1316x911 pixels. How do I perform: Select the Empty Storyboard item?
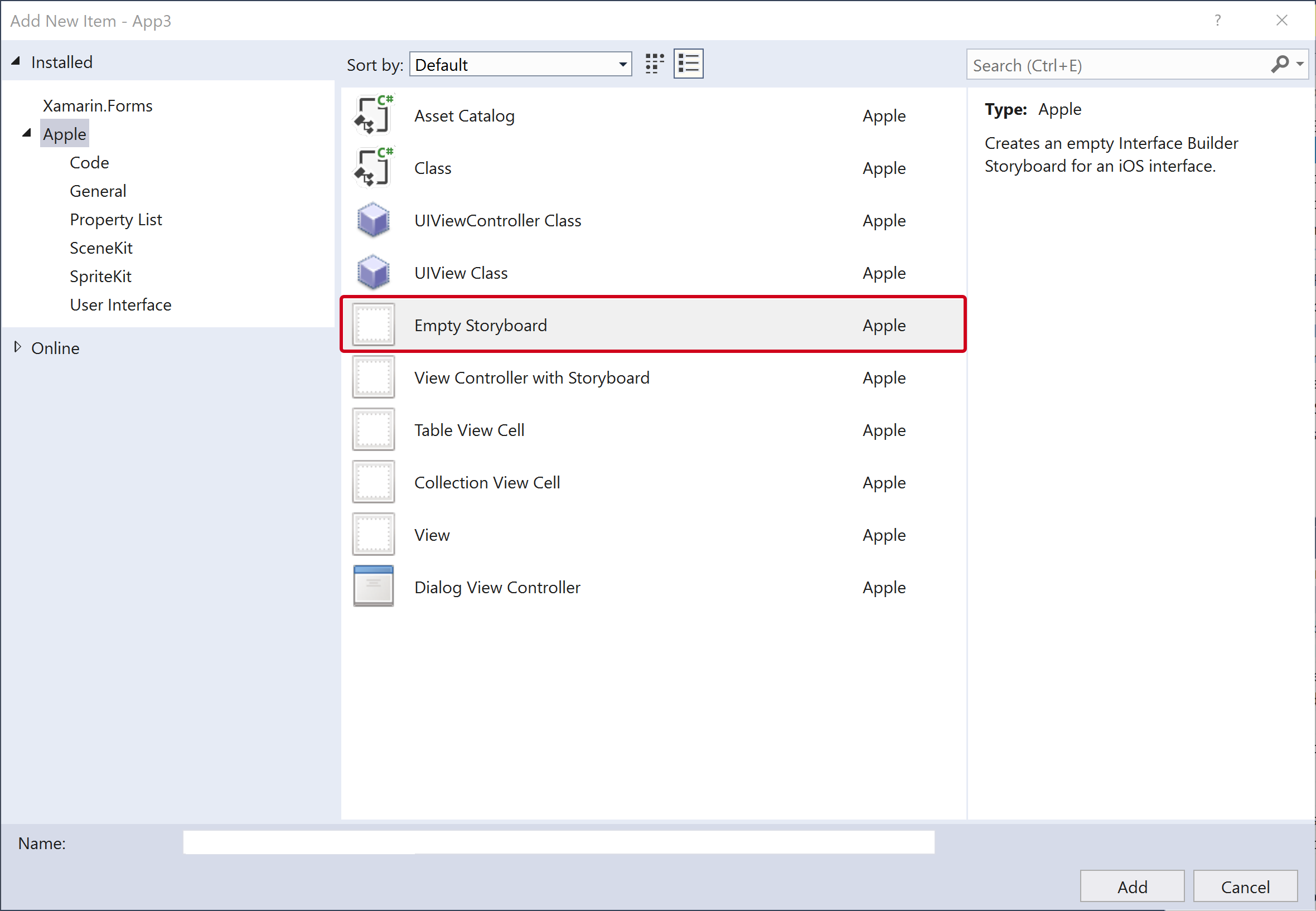(x=648, y=325)
